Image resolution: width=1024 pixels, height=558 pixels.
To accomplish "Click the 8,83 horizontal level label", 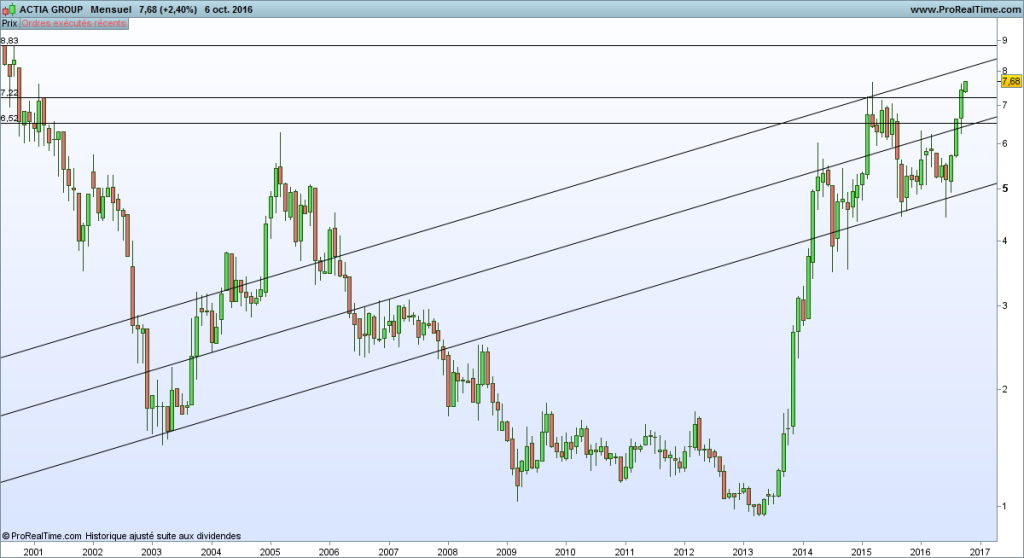I will [x=9, y=41].
